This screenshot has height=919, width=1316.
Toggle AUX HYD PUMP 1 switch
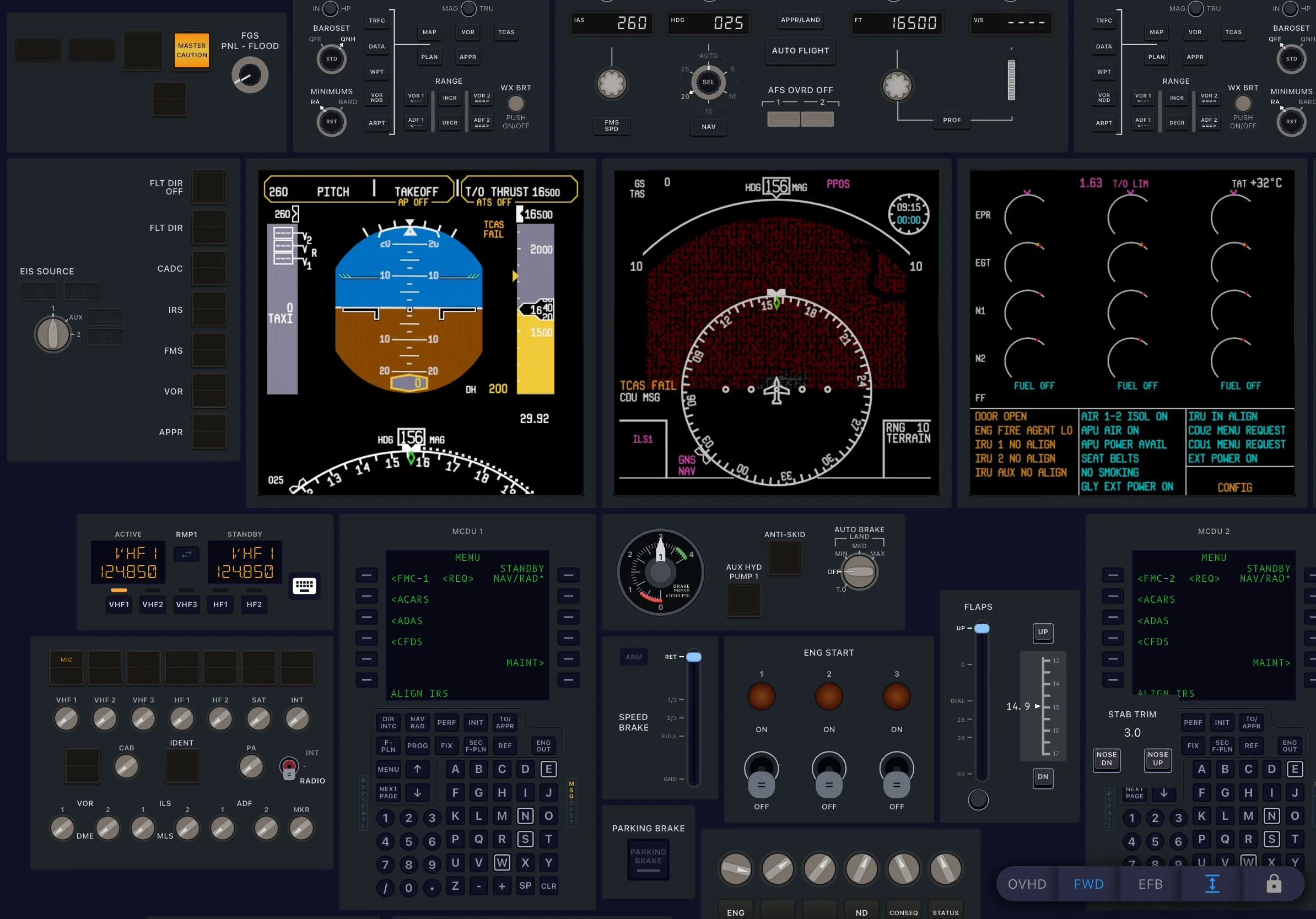pos(744,601)
